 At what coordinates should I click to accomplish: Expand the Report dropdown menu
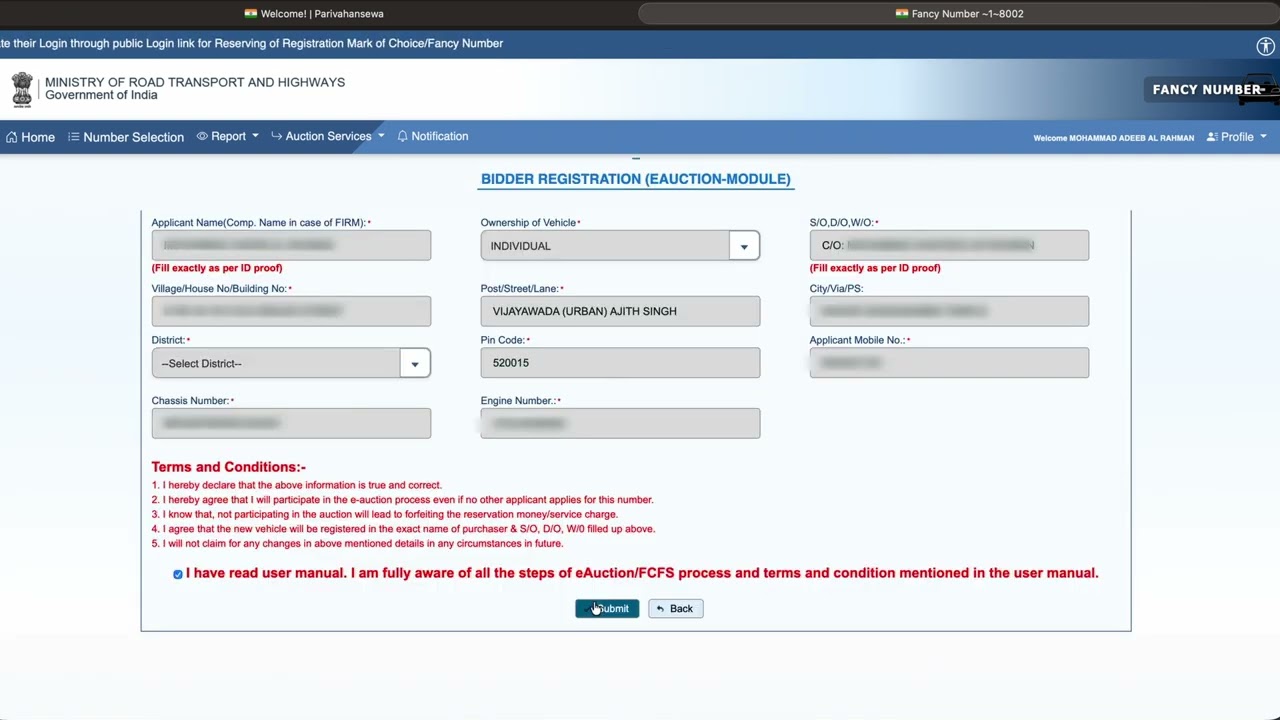(228, 136)
